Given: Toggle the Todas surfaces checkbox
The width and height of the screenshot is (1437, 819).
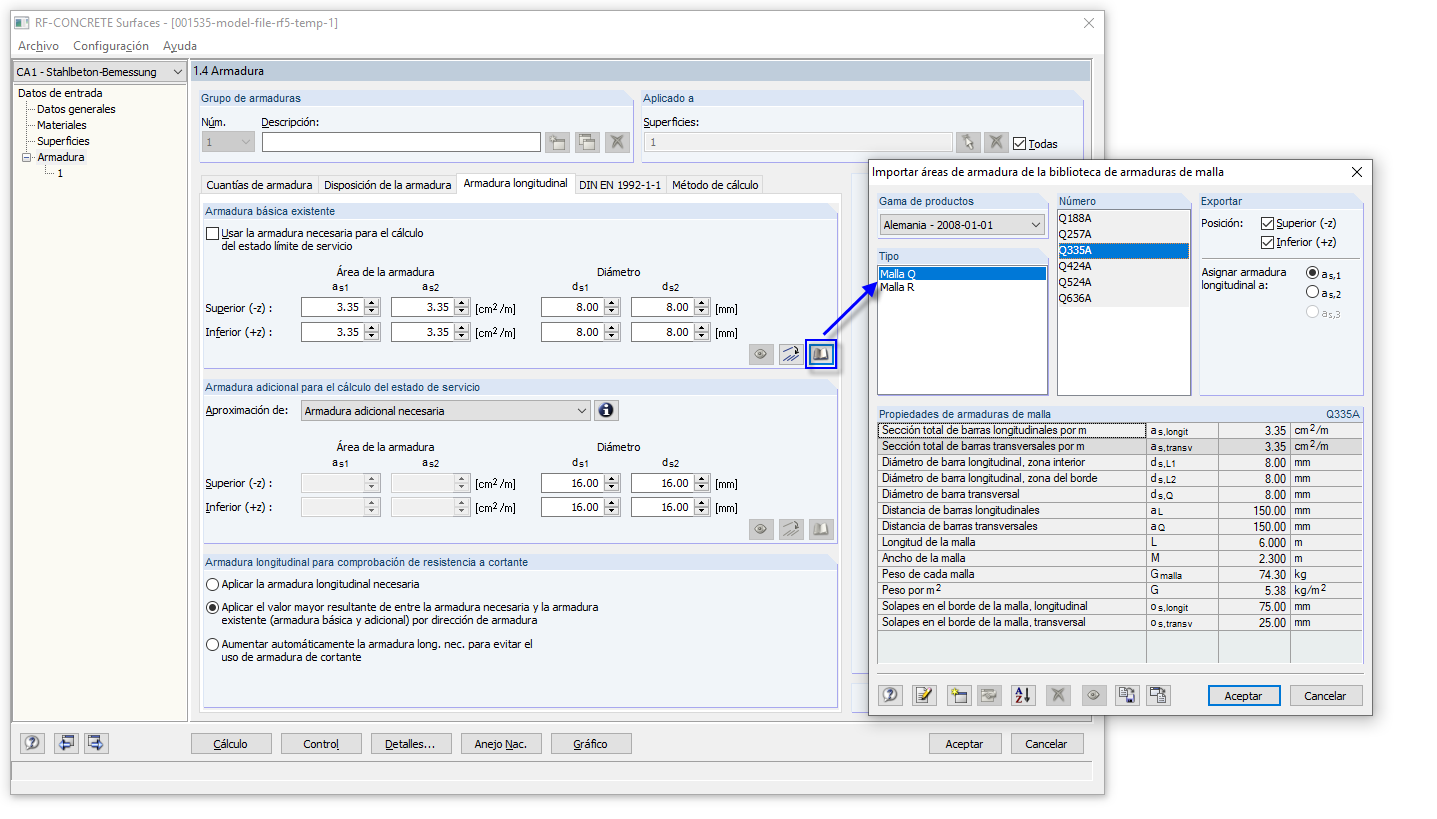Looking at the screenshot, I should coord(1019,144).
